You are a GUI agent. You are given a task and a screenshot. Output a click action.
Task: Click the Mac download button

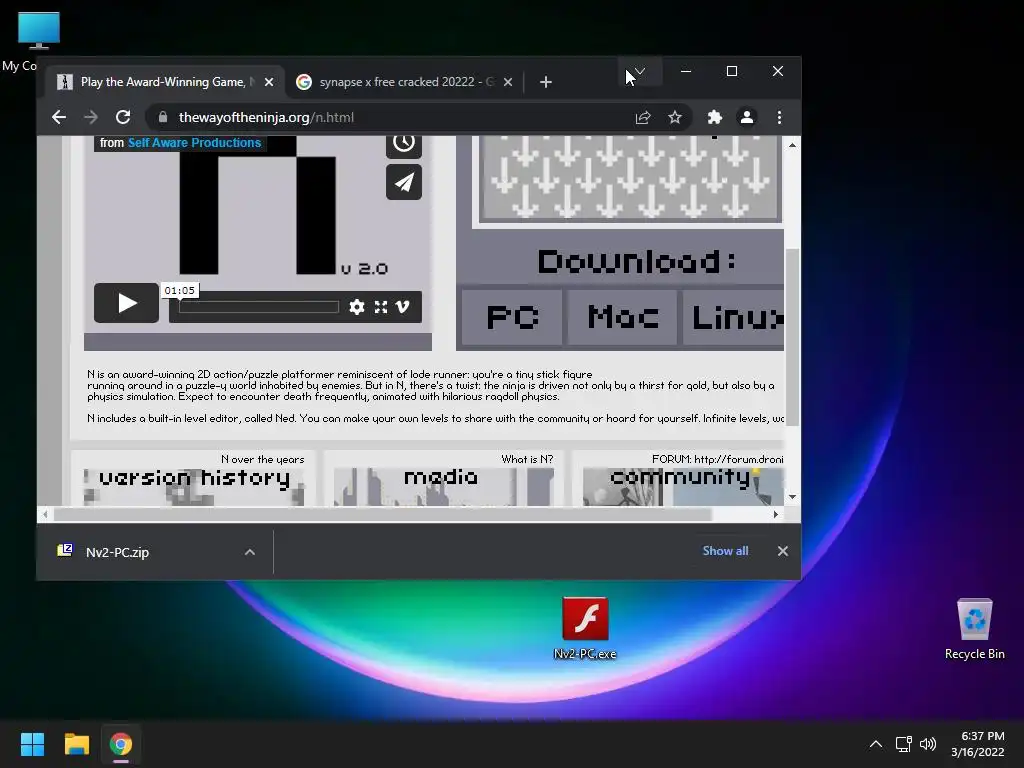(x=622, y=317)
